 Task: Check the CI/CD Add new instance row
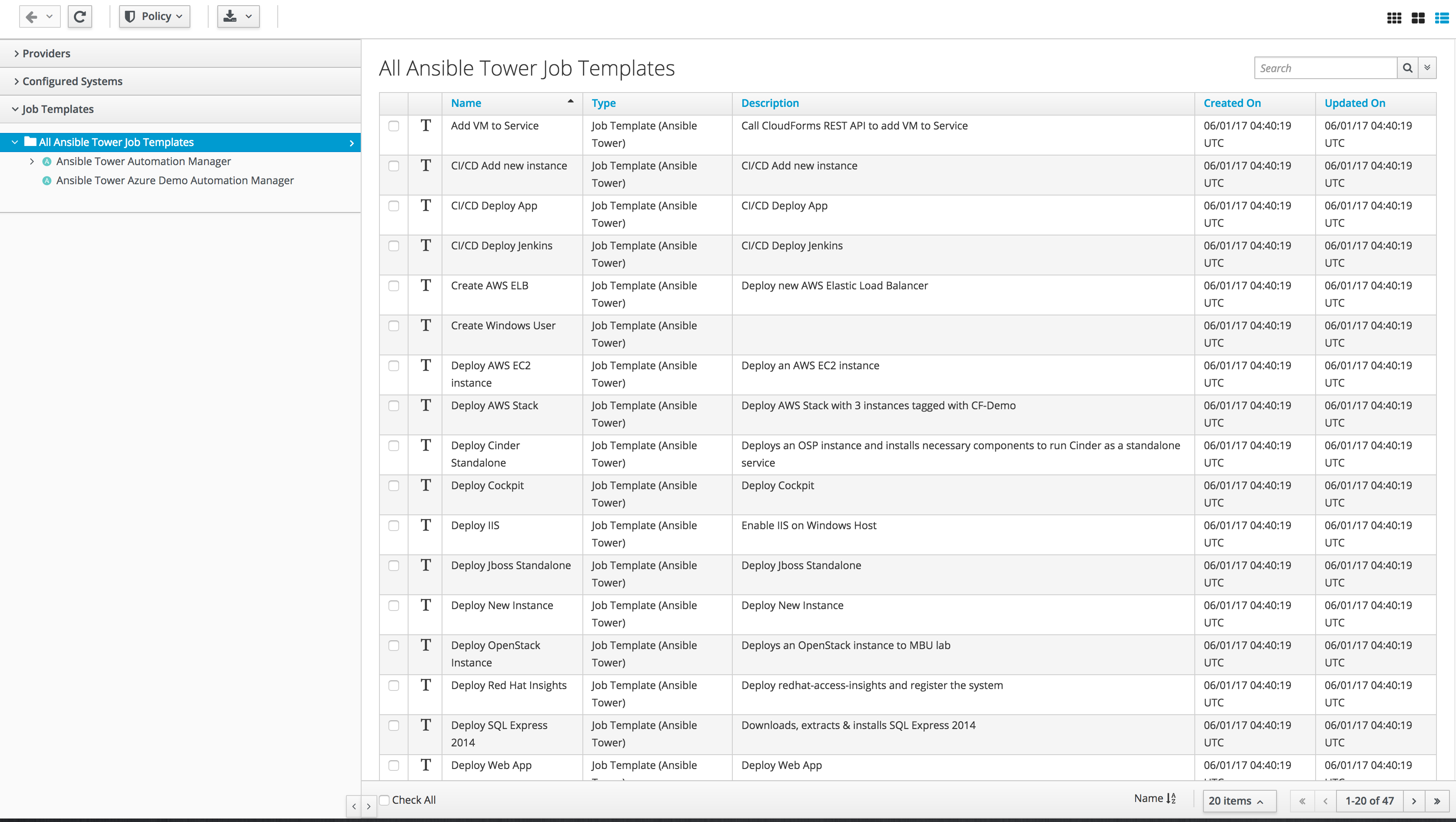point(393,166)
